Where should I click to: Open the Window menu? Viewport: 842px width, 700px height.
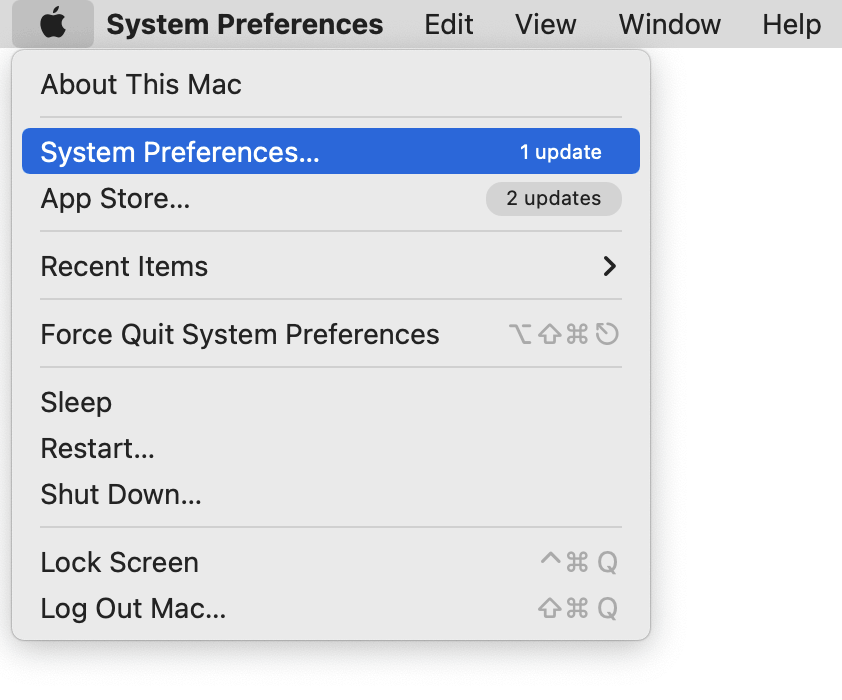pyautogui.click(x=669, y=24)
